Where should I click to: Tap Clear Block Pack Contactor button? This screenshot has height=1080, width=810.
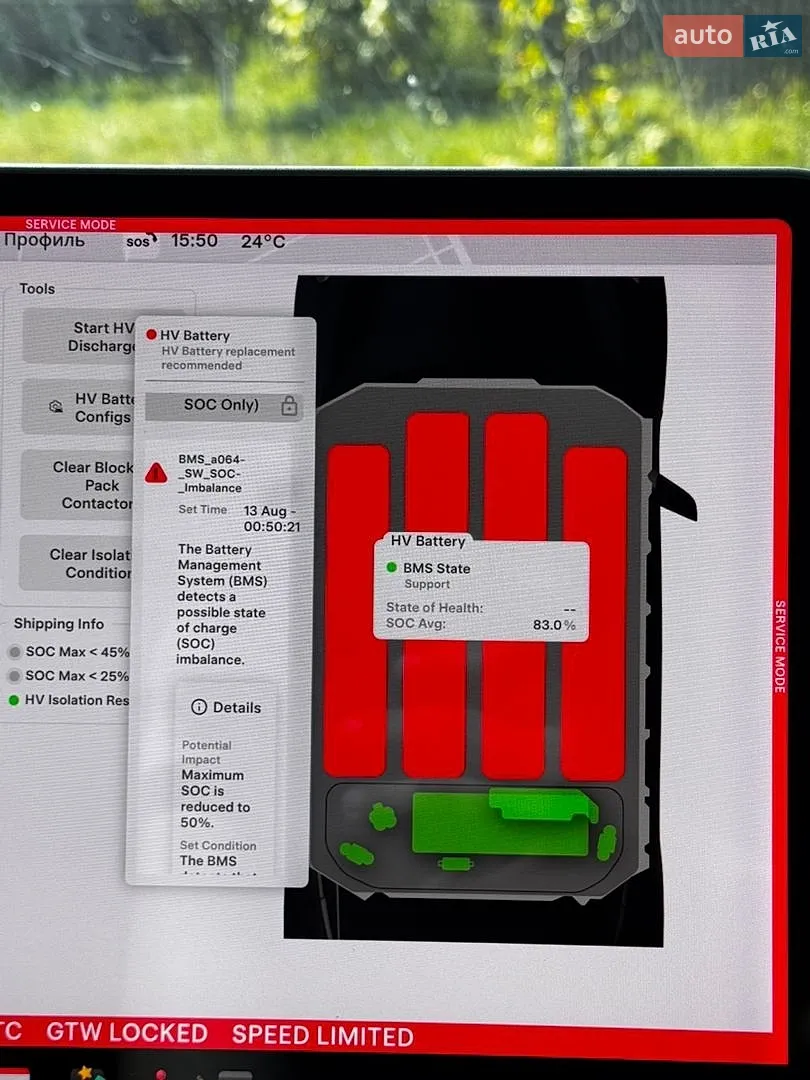[76, 485]
